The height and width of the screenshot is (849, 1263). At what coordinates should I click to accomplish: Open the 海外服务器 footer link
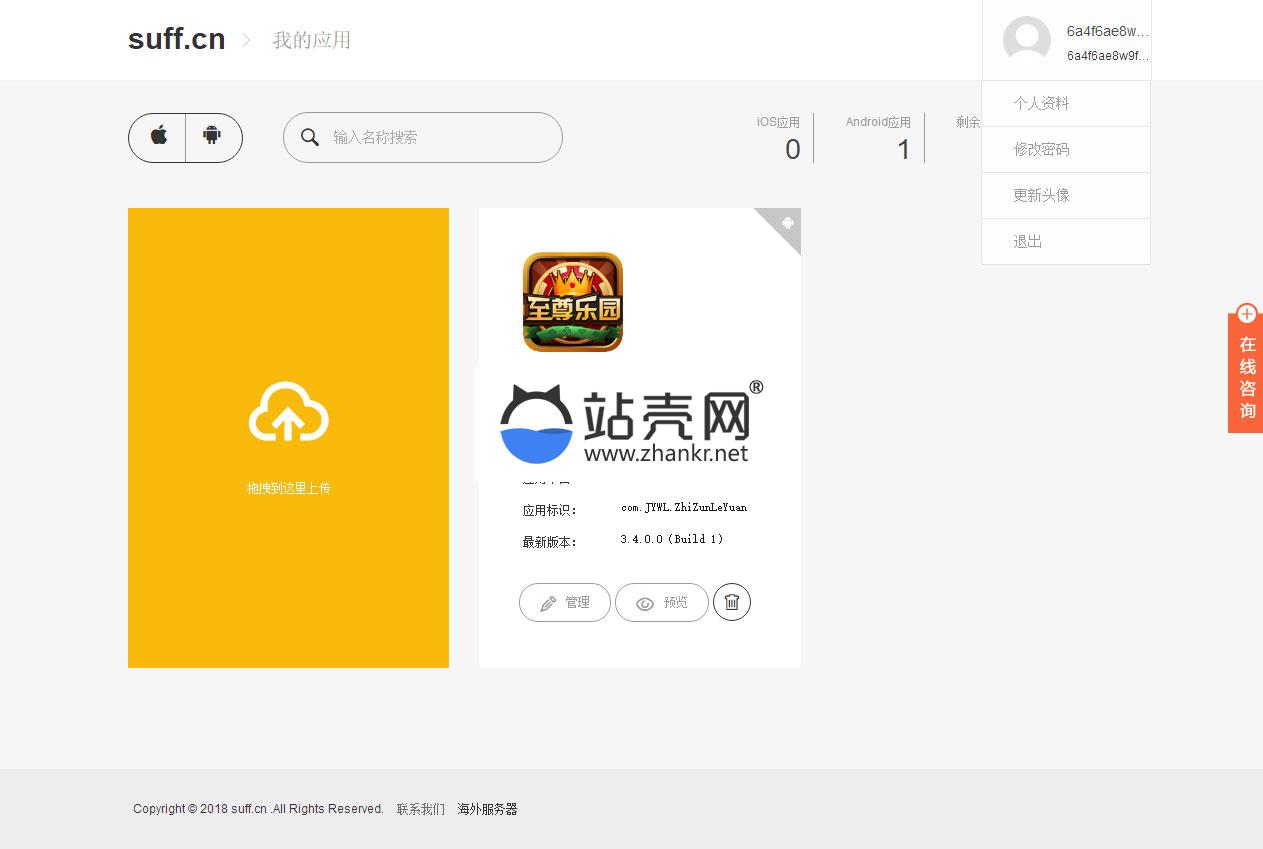[x=487, y=809]
